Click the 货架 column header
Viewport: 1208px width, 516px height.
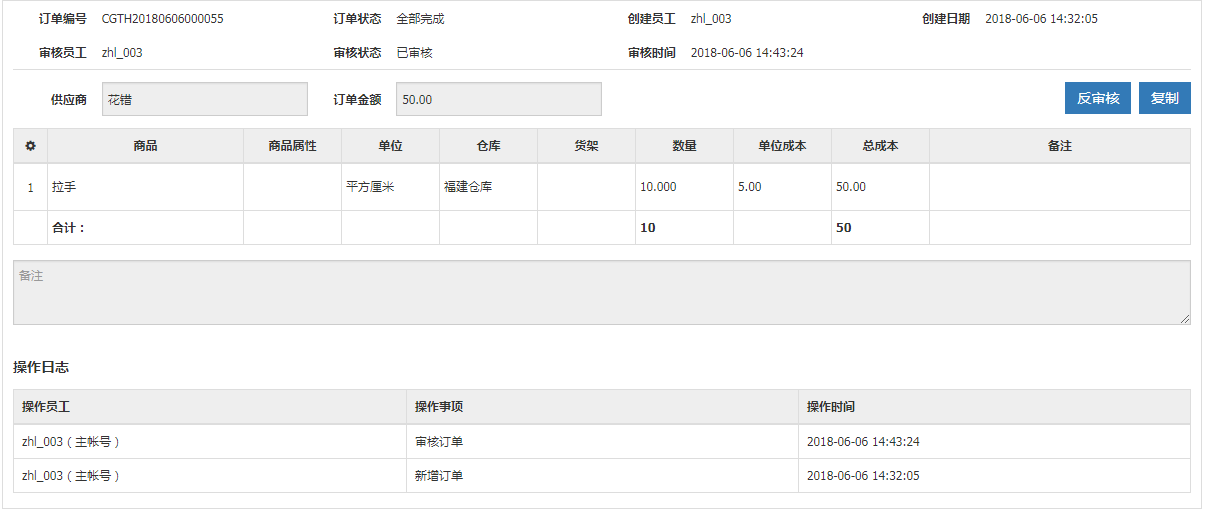click(586, 146)
